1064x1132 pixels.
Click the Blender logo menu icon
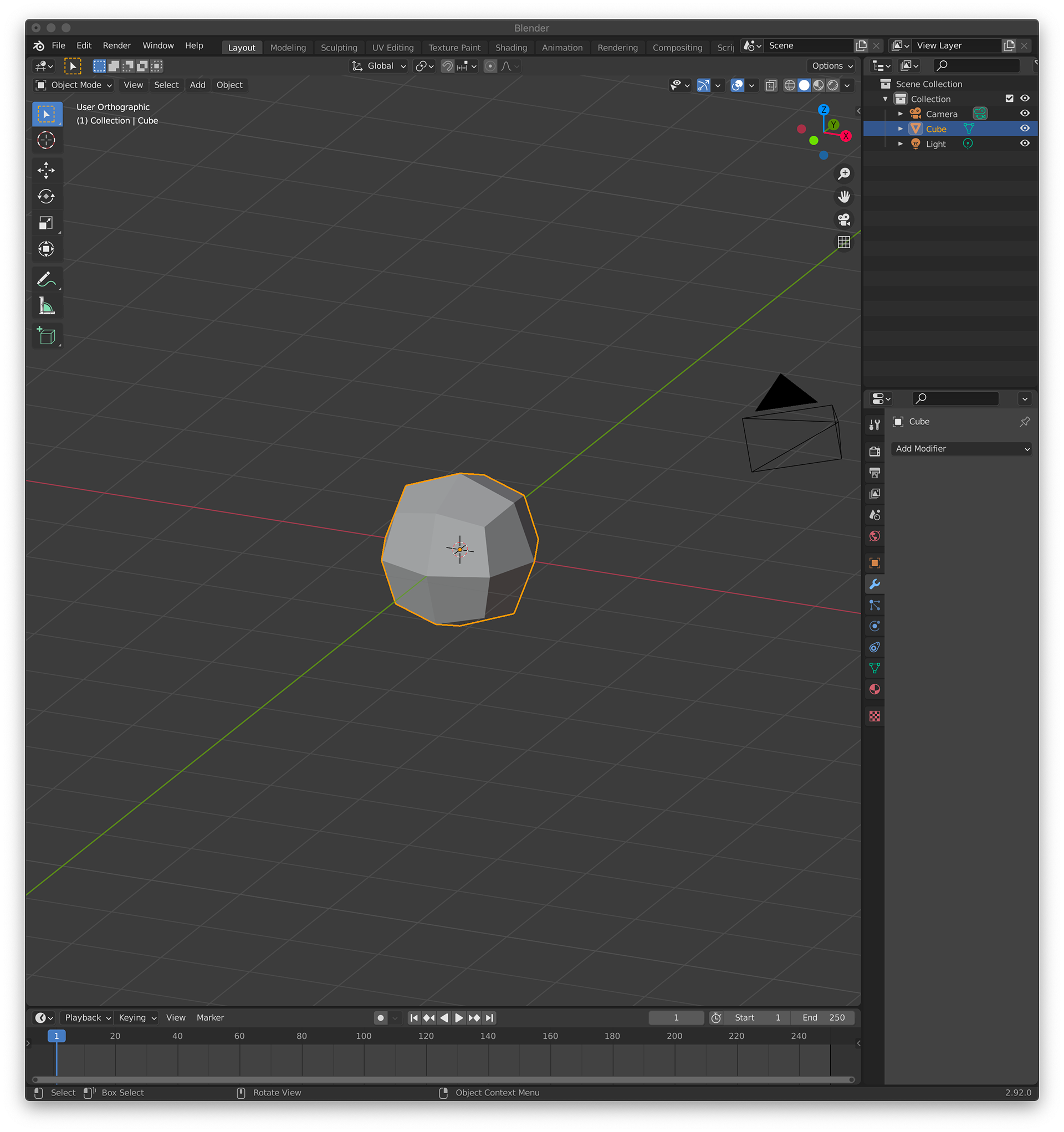(39, 45)
